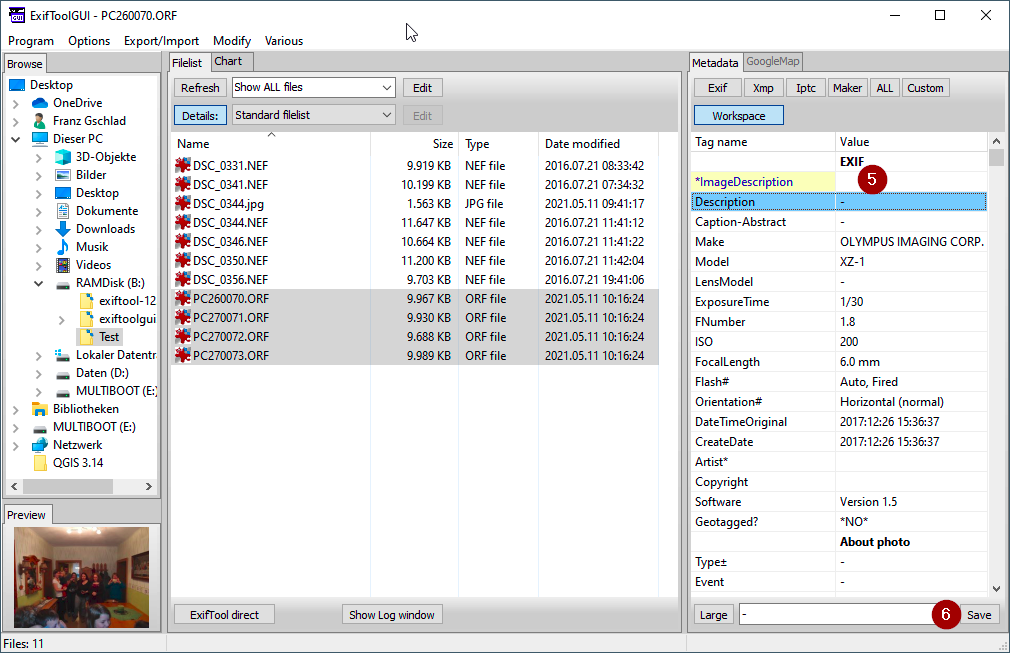1010x653 pixels.
Task: Click the Downloads arrow icon in folder tree
Action: 63,229
